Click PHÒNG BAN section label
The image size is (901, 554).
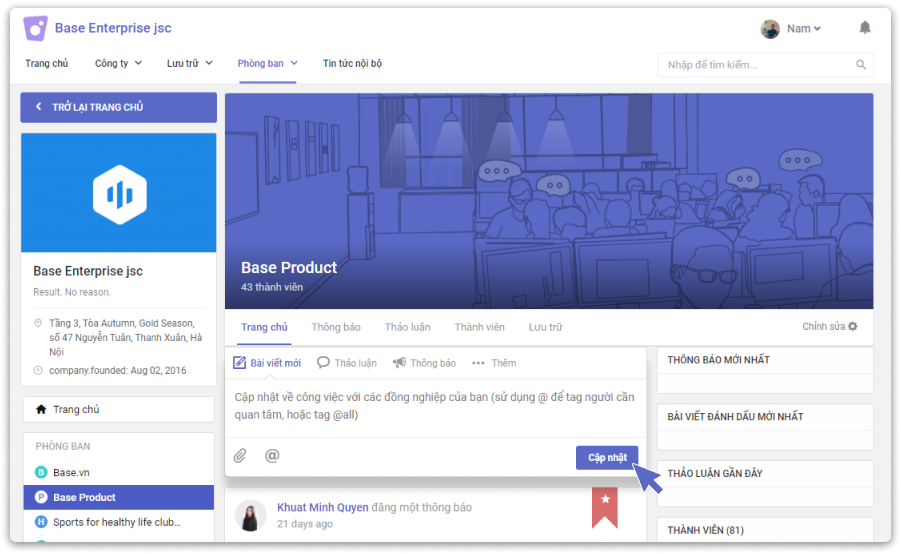[x=63, y=446]
